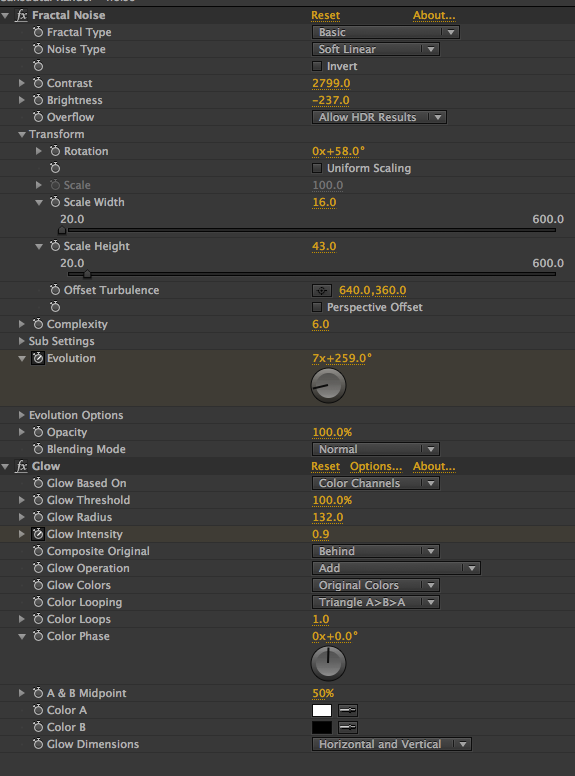Click the Glow Operation stopwatch icon
This screenshot has height=776, width=575.
click(38, 568)
